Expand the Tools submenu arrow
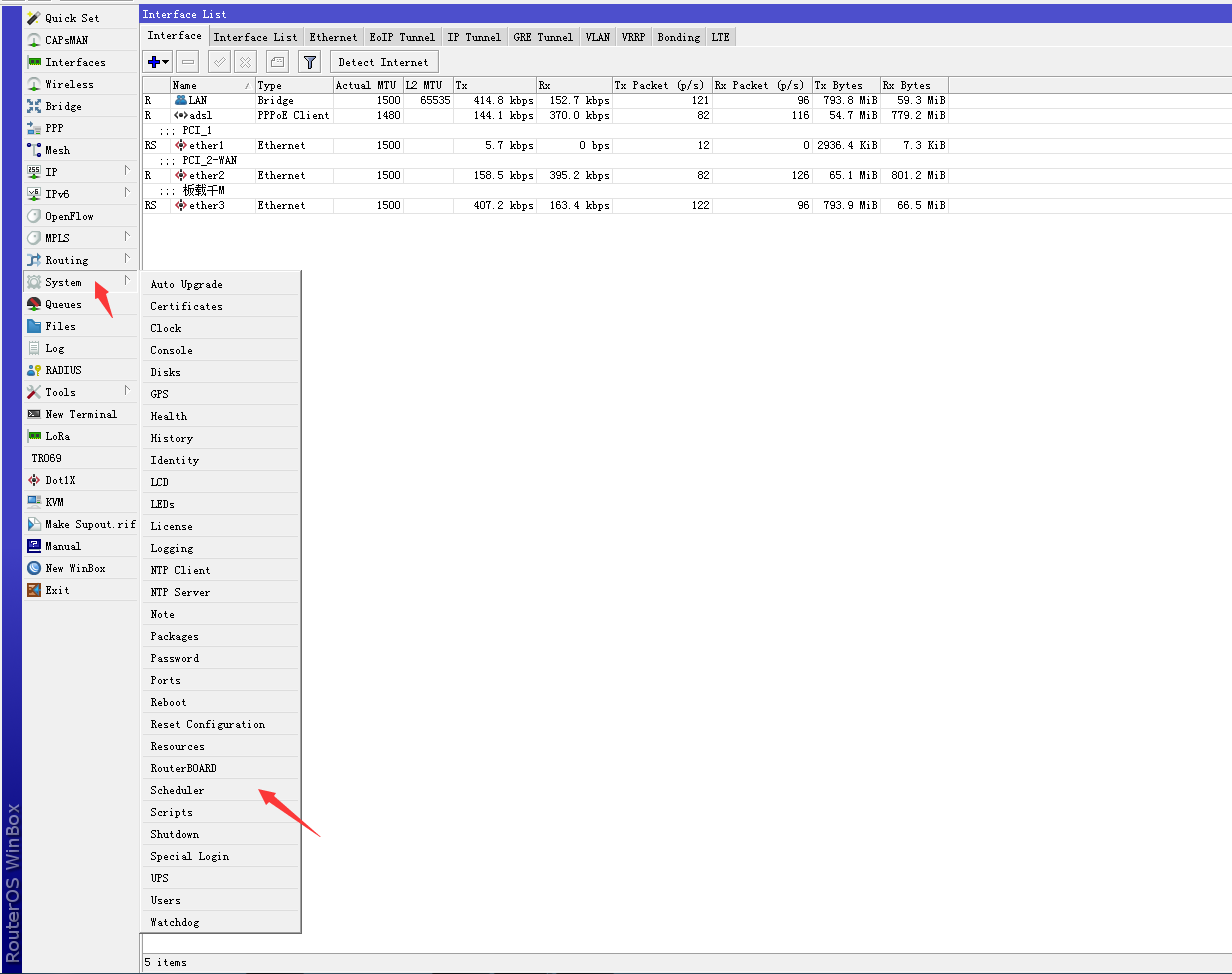This screenshot has width=1232, height=974. [x=127, y=391]
